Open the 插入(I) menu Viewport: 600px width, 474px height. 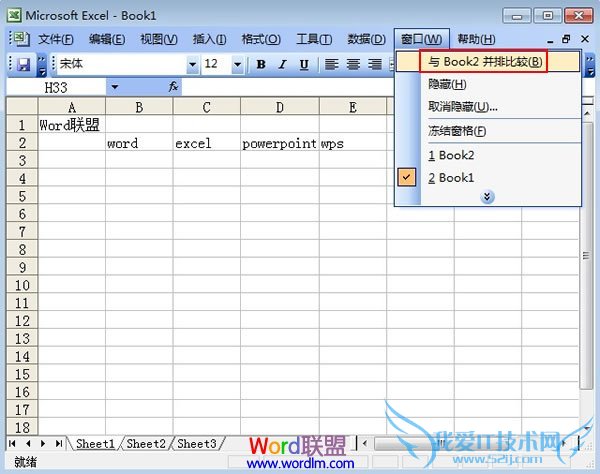click(x=209, y=39)
